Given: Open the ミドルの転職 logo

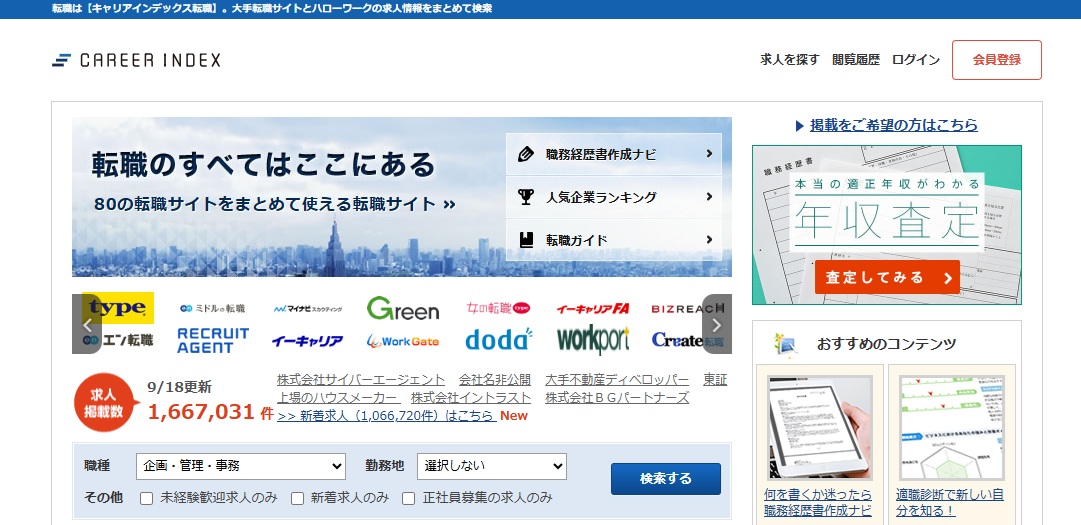Looking at the screenshot, I should click(212, 309).
